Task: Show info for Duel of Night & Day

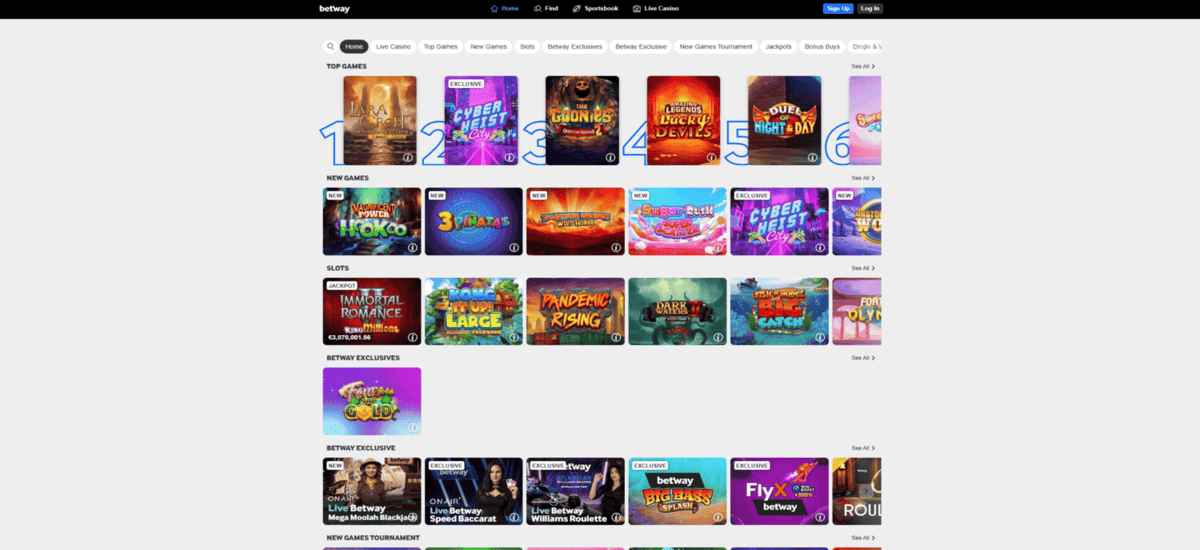Action: (x=812, y=157)
